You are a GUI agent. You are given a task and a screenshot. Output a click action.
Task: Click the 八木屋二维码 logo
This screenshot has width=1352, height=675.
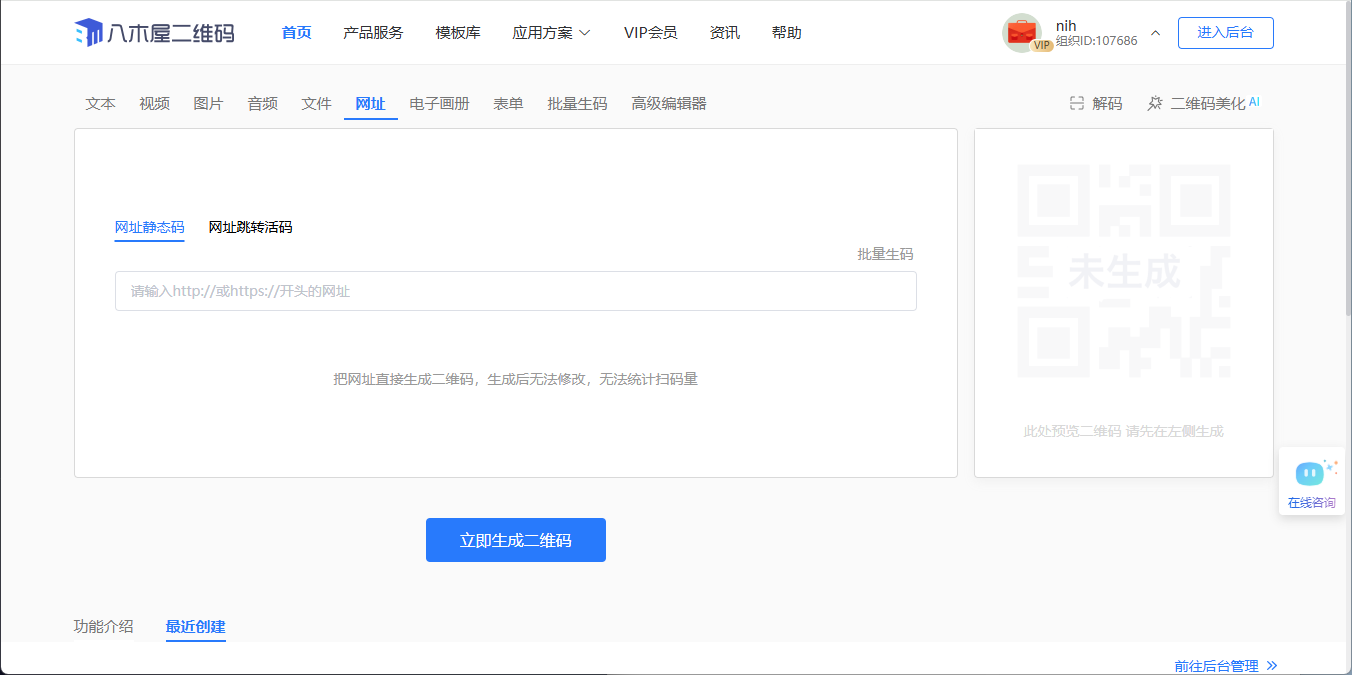click(x=155, y=33)
